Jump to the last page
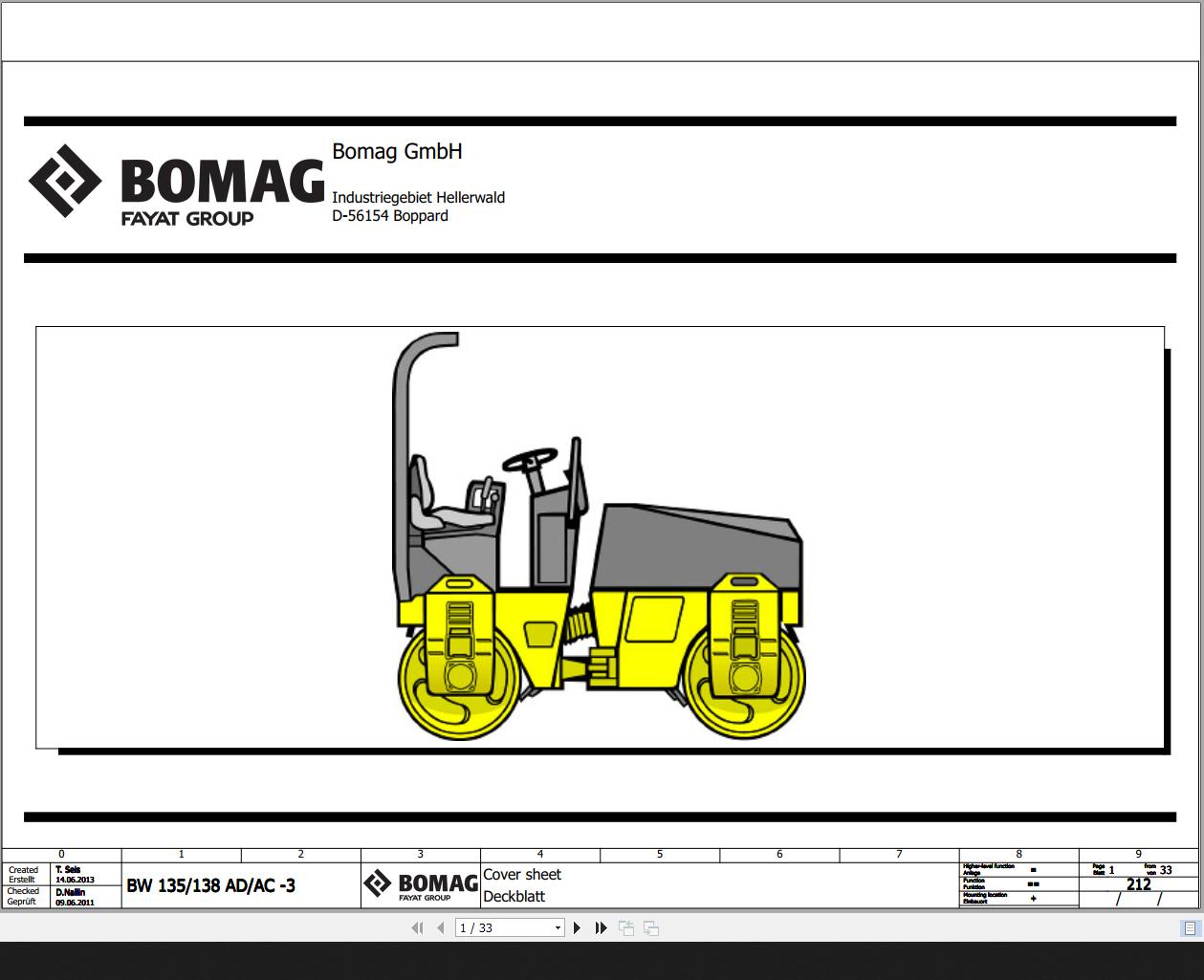This screenshot has height=980, width=1204. (601, 927)
